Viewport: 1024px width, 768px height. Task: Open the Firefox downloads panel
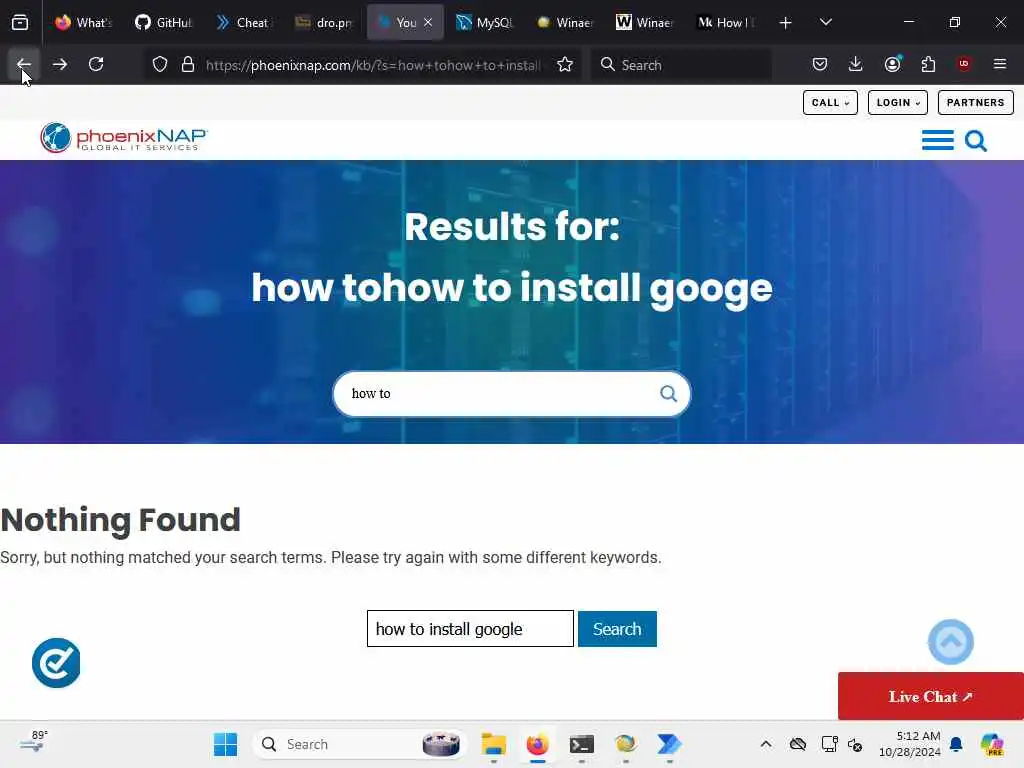point(856,64)
